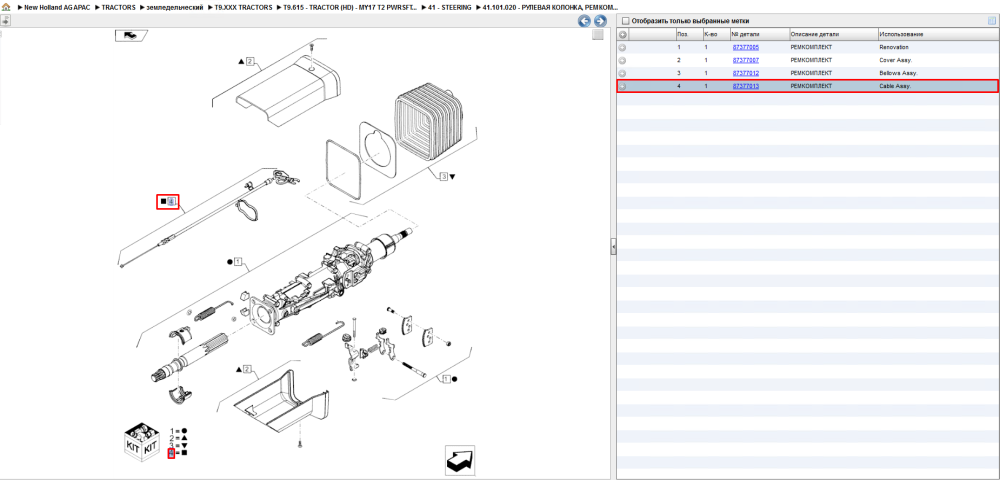
Task: Click the pin panel icon below breadcrumb
Action: 5,20
